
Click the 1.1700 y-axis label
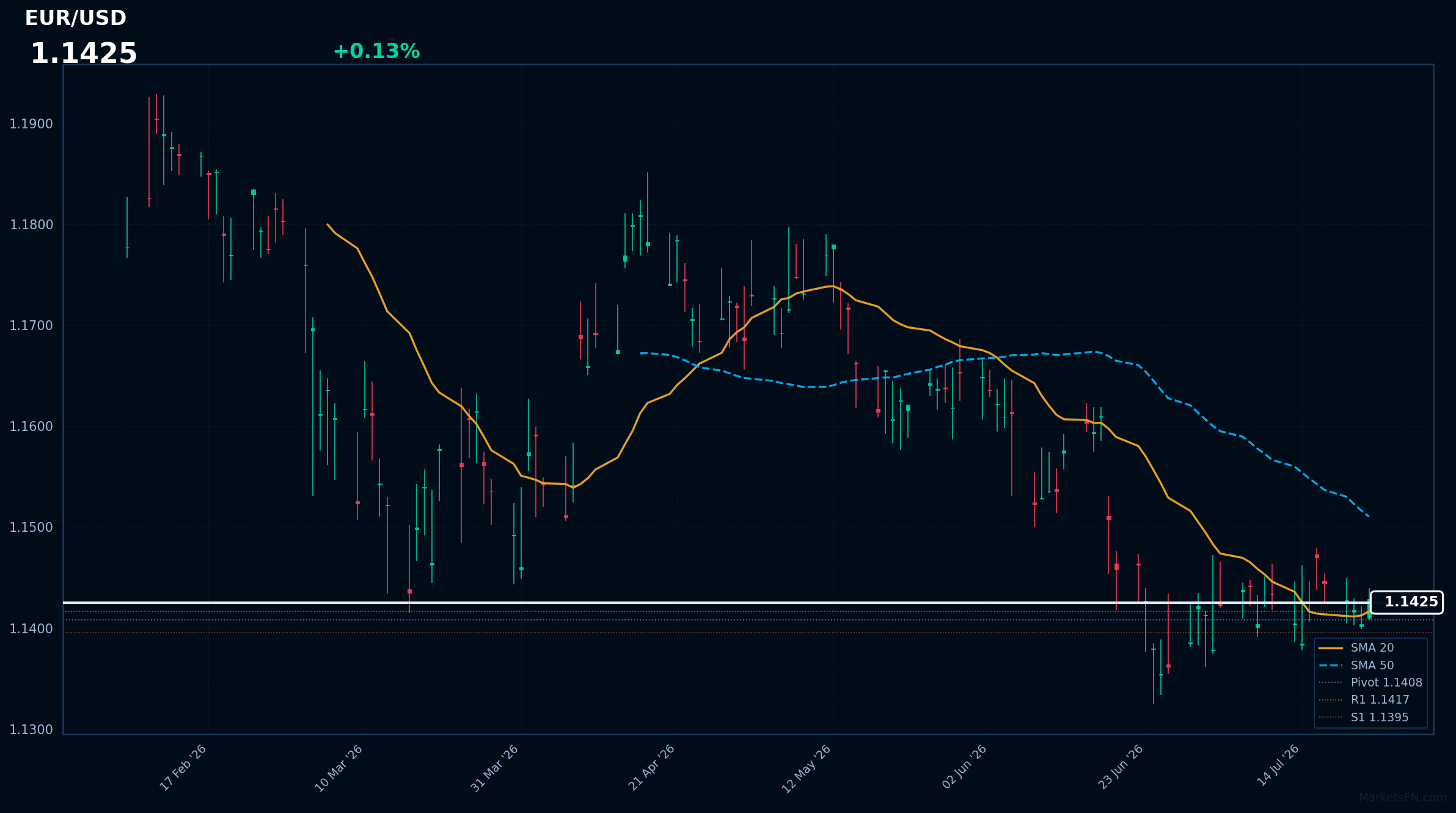pos(31,326)
